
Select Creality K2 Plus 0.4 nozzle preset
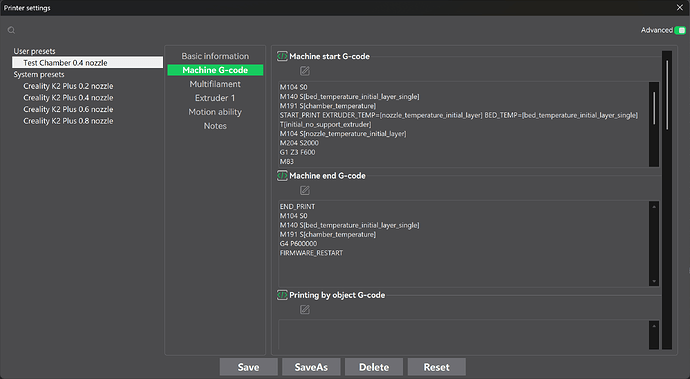pyautogui.click(x=68, y=98)
